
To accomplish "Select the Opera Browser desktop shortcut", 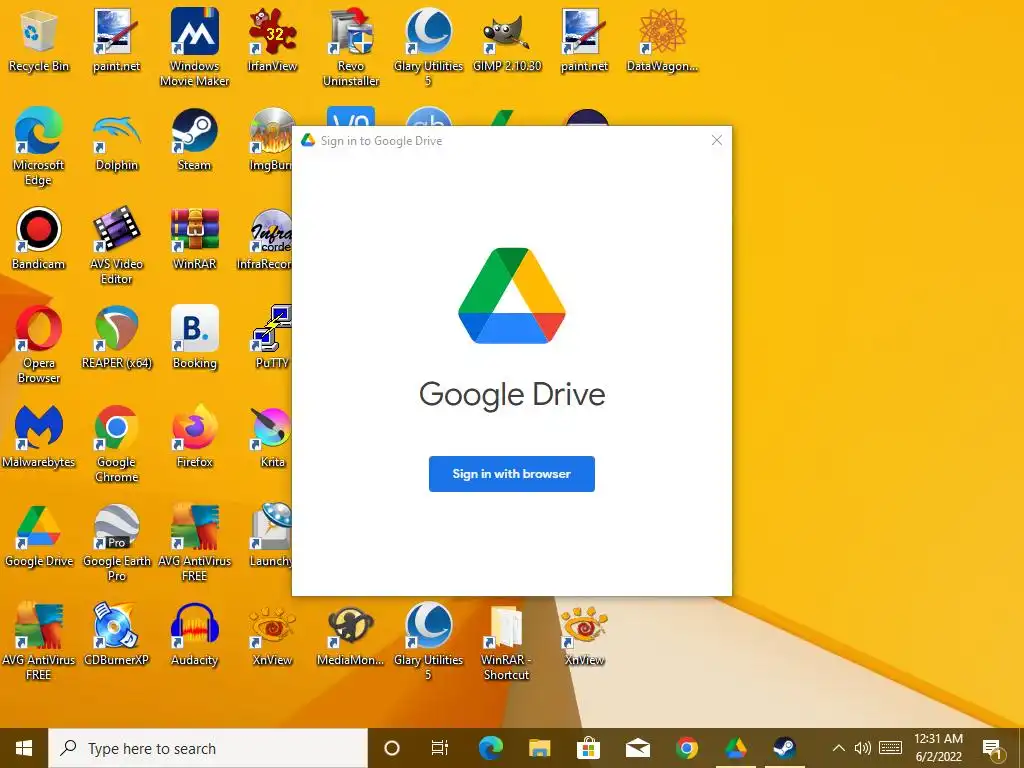I will (39, 345).
